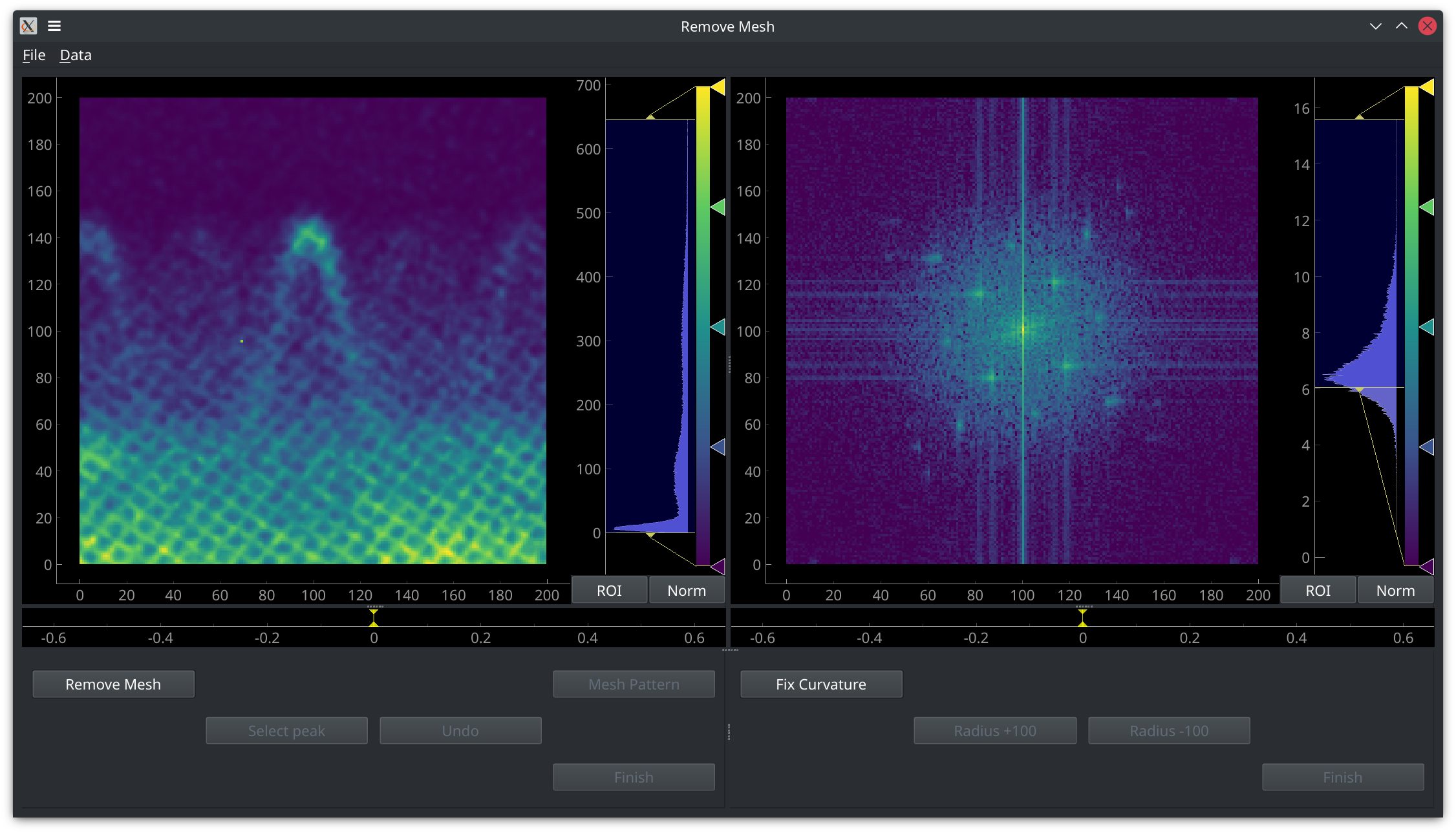Click the titlebar up-chevron button

(x=1402, y=26)
